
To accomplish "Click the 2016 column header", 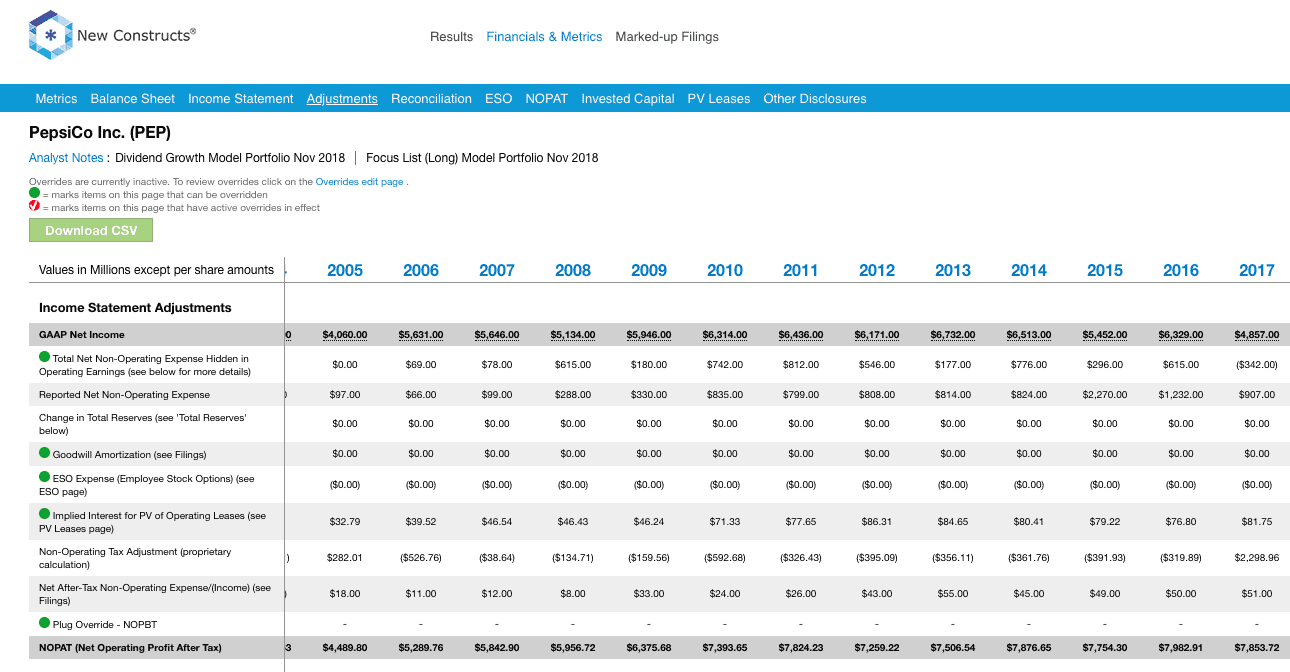I will click(x=1181, y=270).
